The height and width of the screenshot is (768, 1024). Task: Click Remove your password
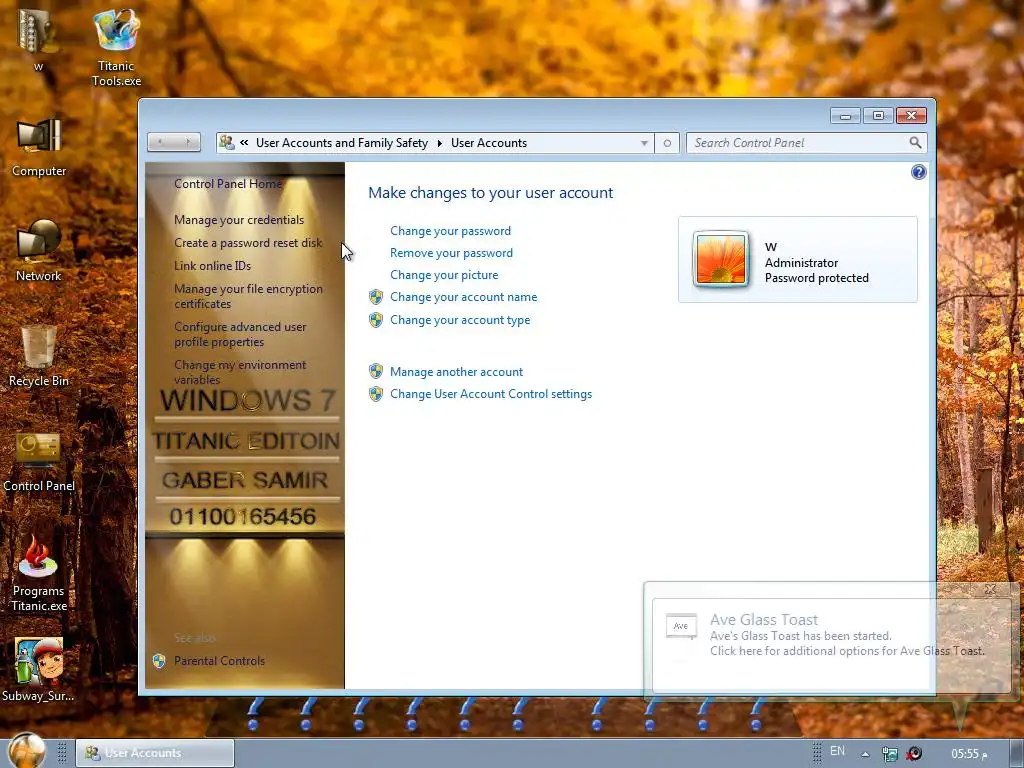pyautogui.click(x=451, y=253)
